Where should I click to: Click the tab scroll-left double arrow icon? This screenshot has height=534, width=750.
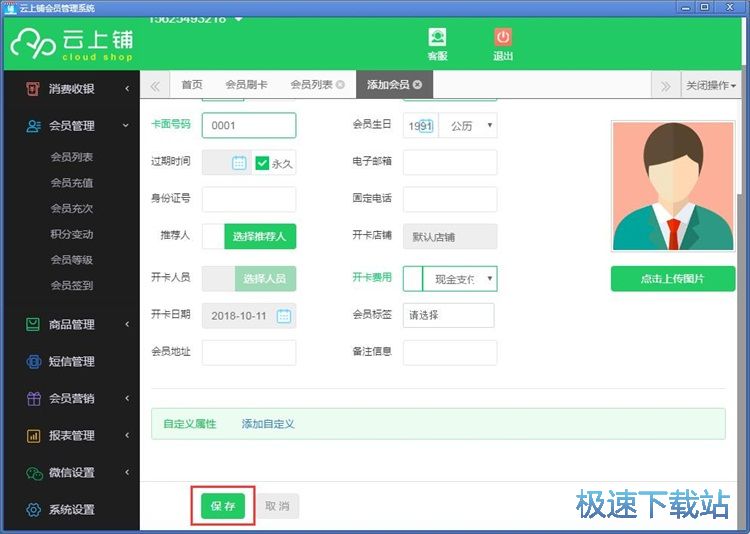click(x=155, y=86)
